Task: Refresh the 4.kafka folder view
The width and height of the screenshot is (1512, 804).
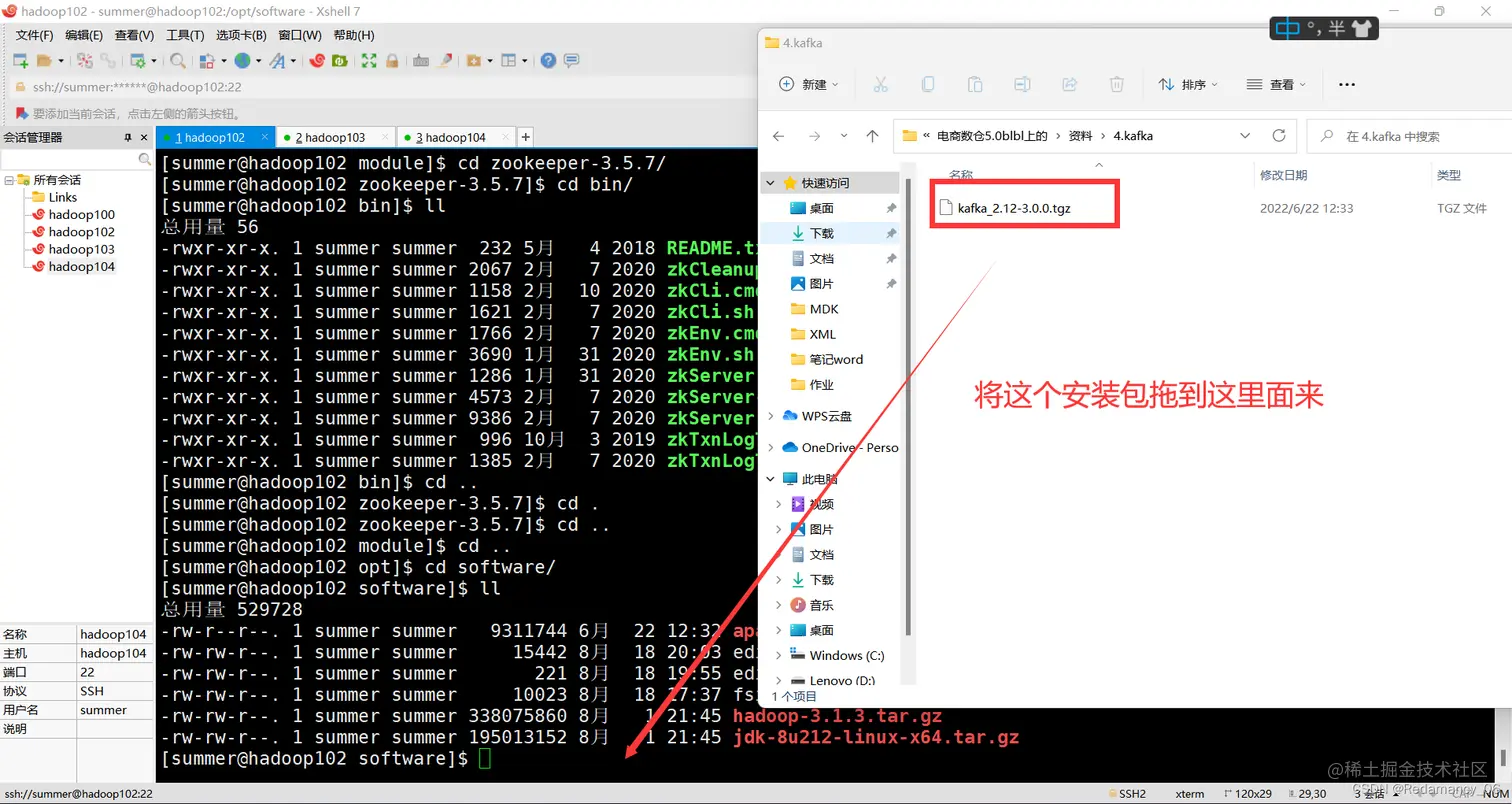Action: 1278,136
